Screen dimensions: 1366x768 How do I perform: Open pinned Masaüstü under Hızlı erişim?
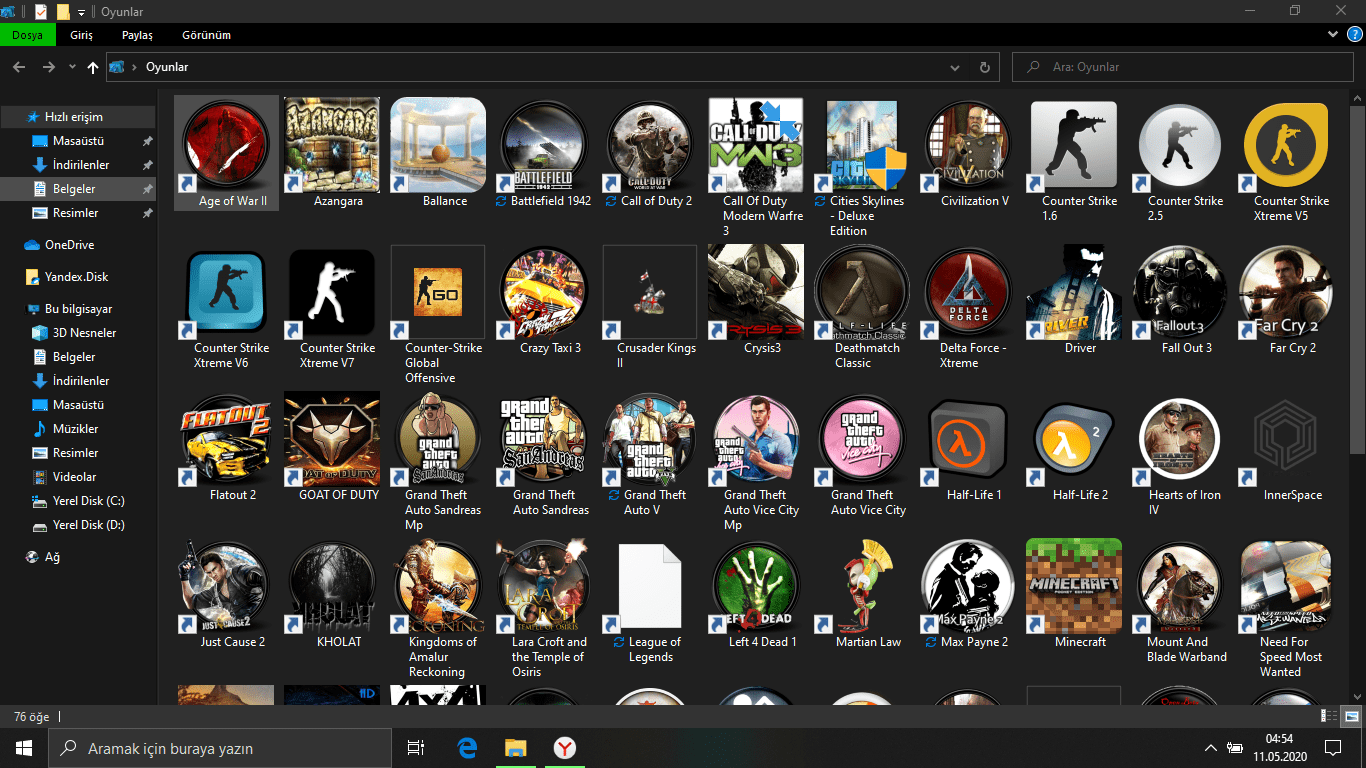click(78, 141)
